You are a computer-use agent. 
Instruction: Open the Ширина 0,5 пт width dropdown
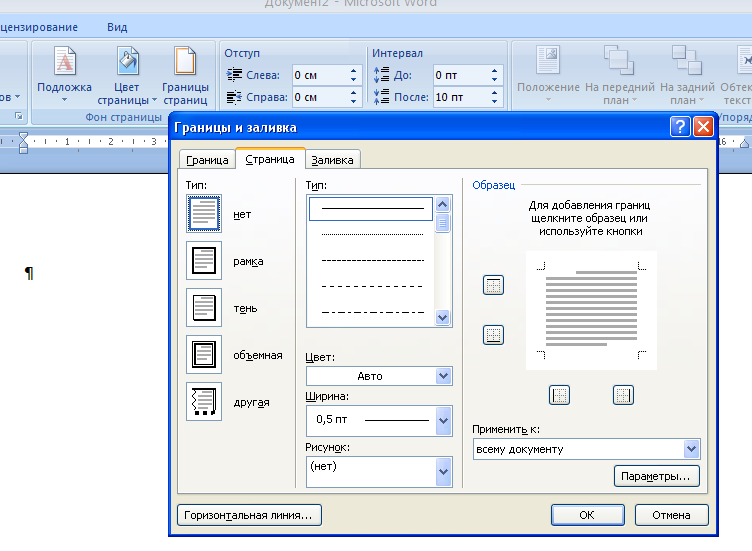pyautogui.click(x=444, y=421)
